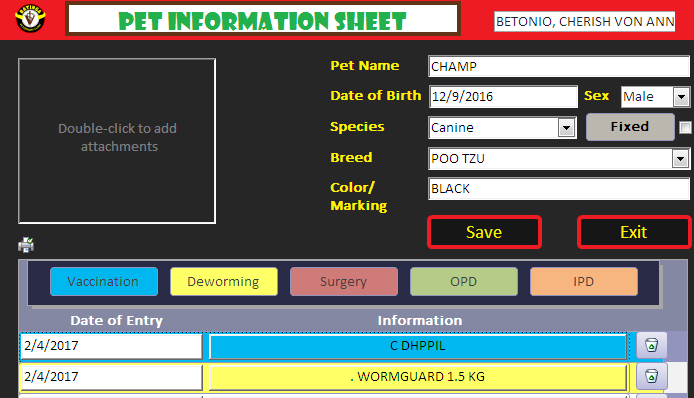694x398 pixels.
Task: Open the Breed dropdown arrow
Action: pyautogui.click(x=680, y=158)
